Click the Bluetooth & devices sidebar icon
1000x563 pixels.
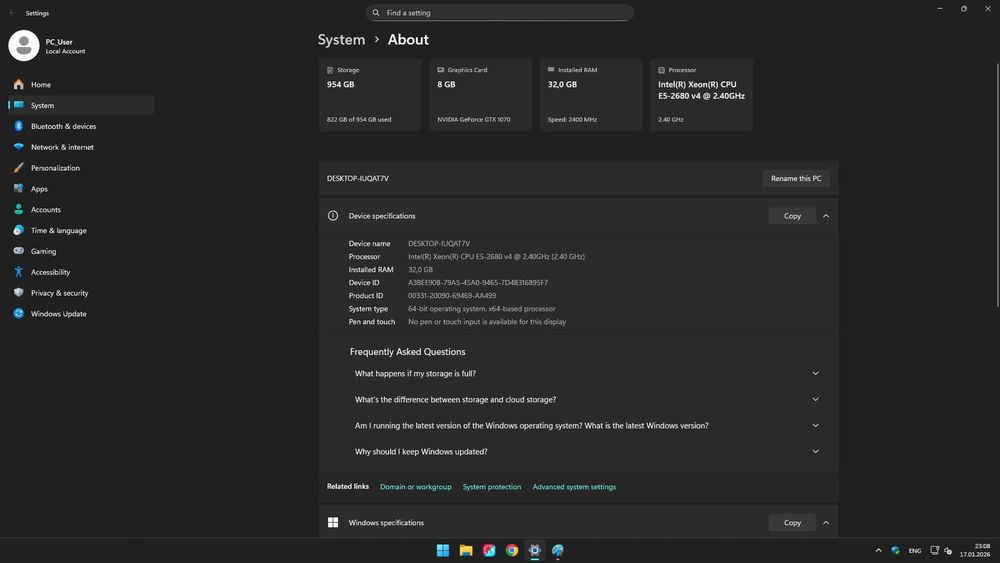[18, 126]
